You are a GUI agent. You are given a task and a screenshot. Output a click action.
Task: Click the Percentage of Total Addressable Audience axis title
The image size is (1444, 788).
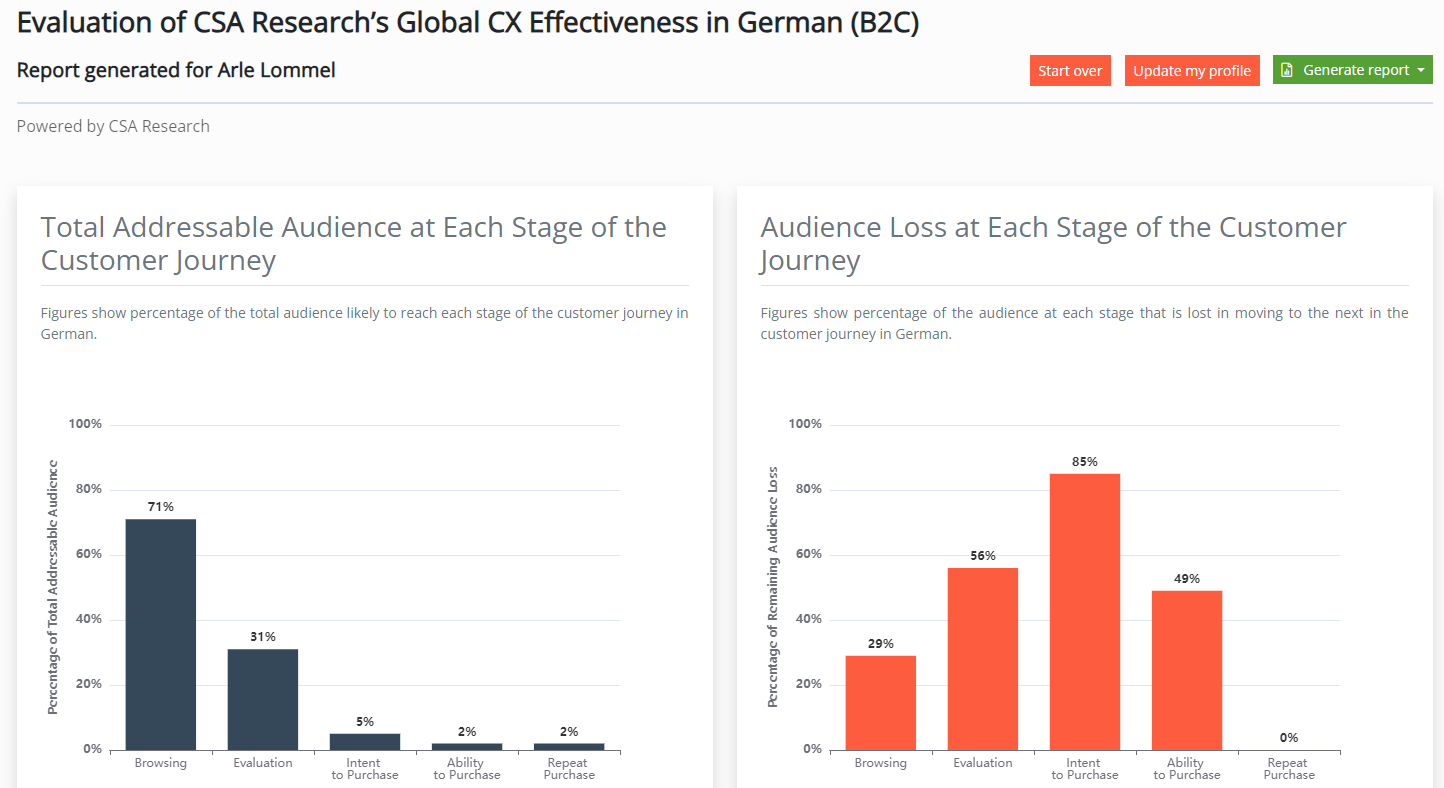point(53,587)
